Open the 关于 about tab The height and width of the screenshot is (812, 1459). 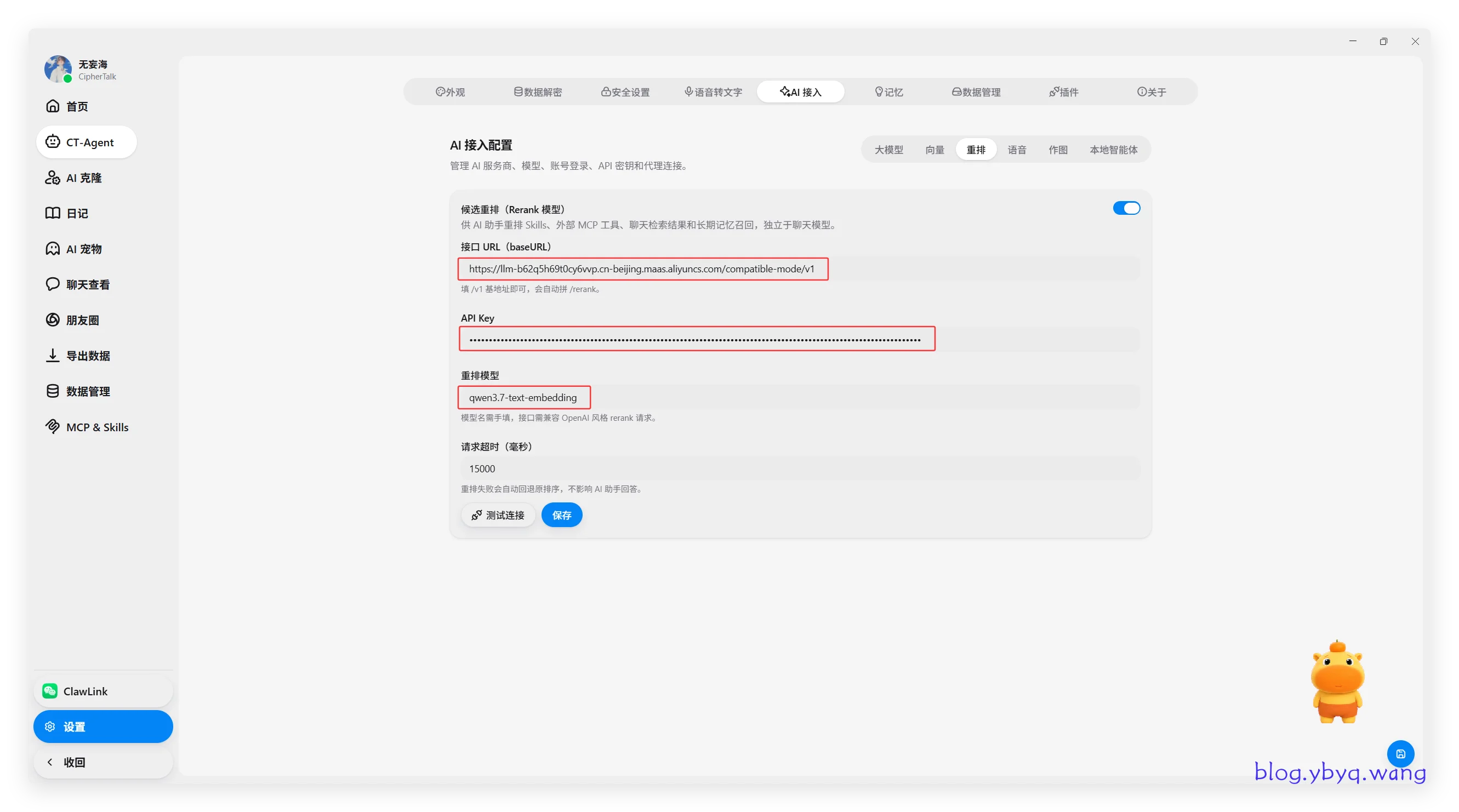pos(1152,92)
